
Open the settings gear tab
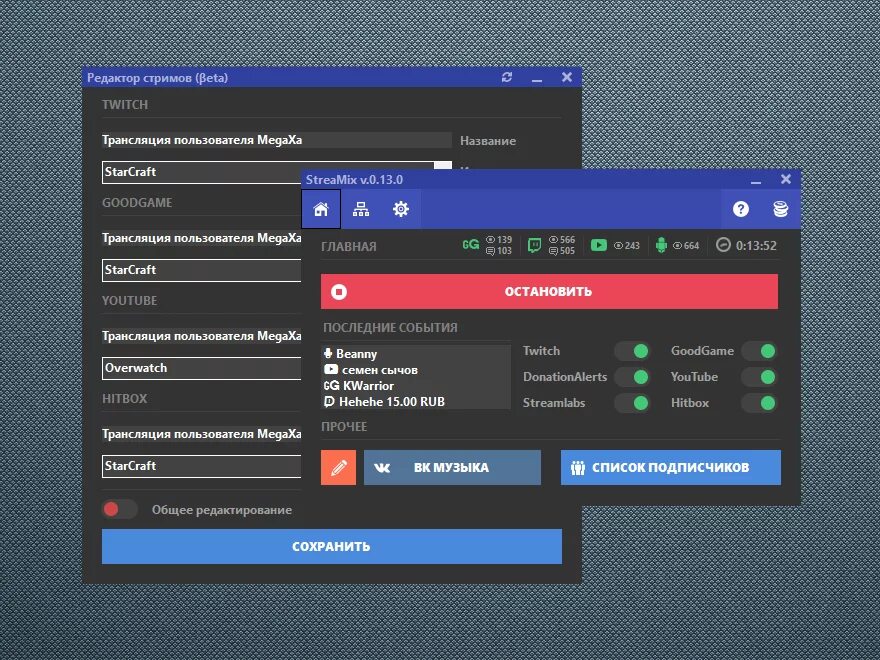pyautogui.click(x=401, y=209)
